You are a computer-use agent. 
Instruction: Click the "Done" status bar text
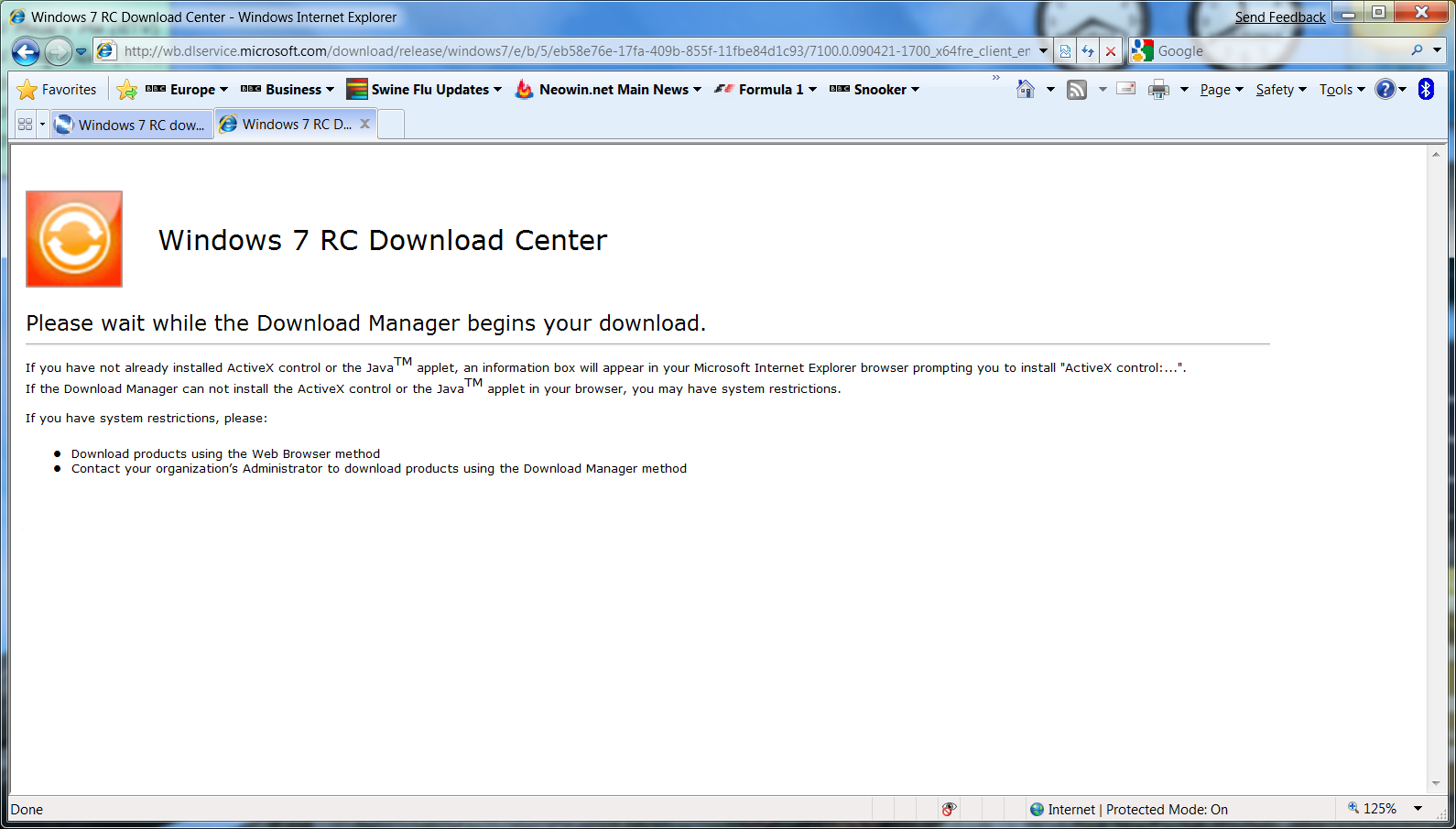click(x=27, y=810)
